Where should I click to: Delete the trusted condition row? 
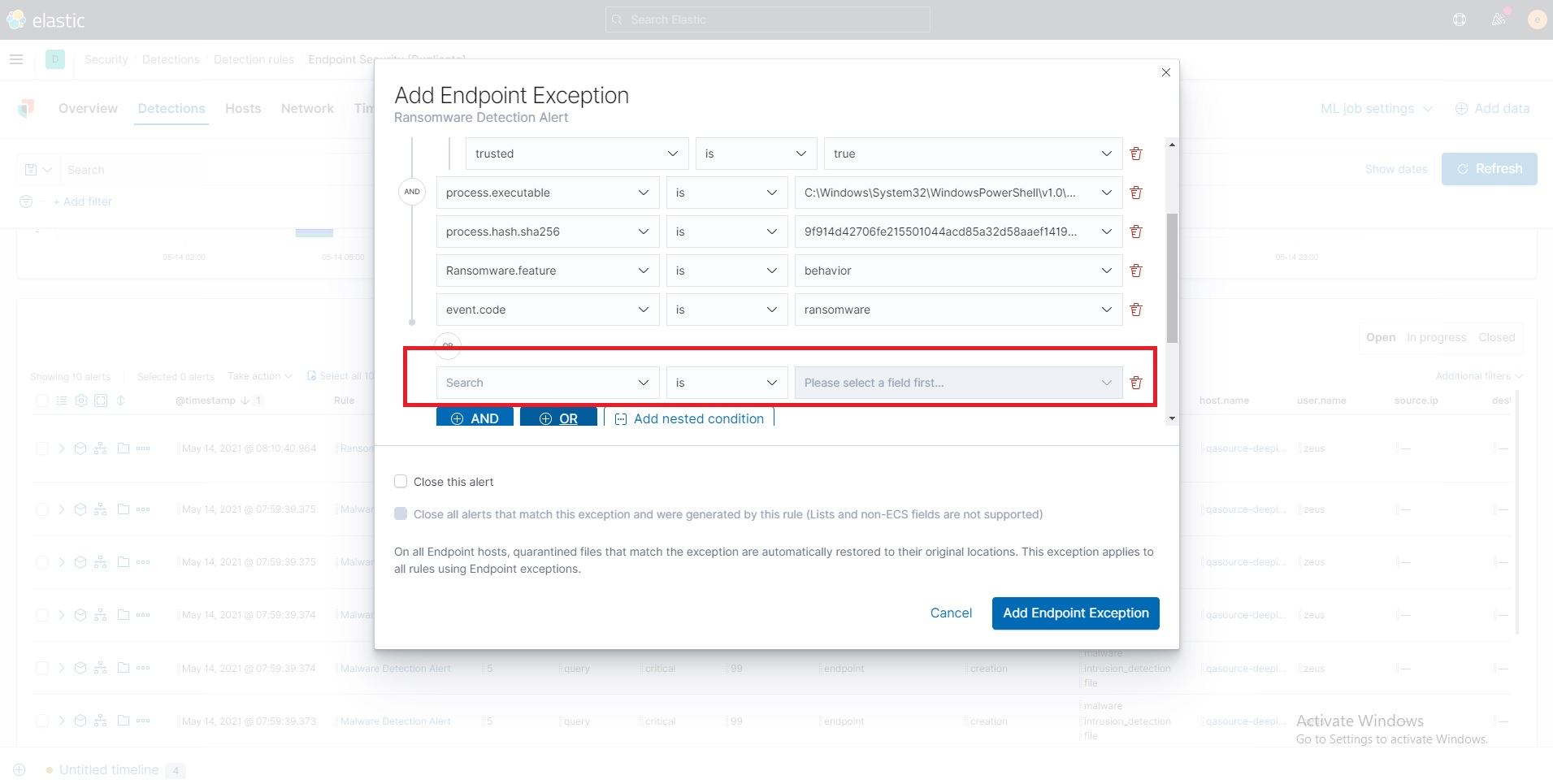(1136, 154)
